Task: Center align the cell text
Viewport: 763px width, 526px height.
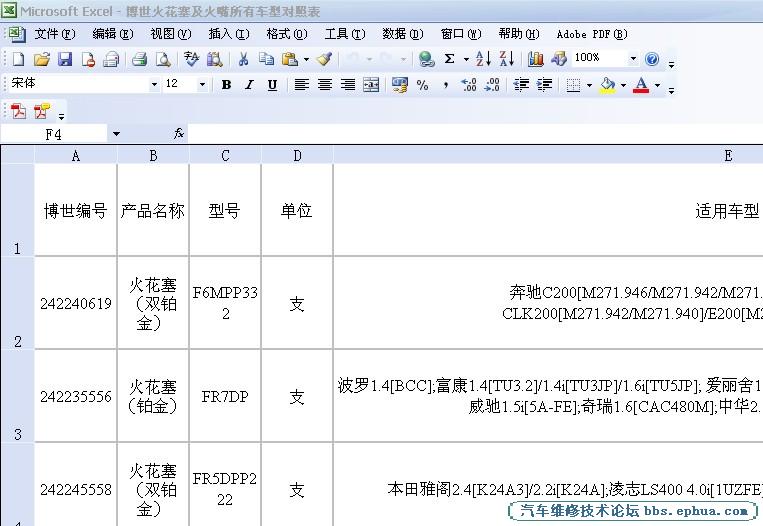Action: point(325,85)
